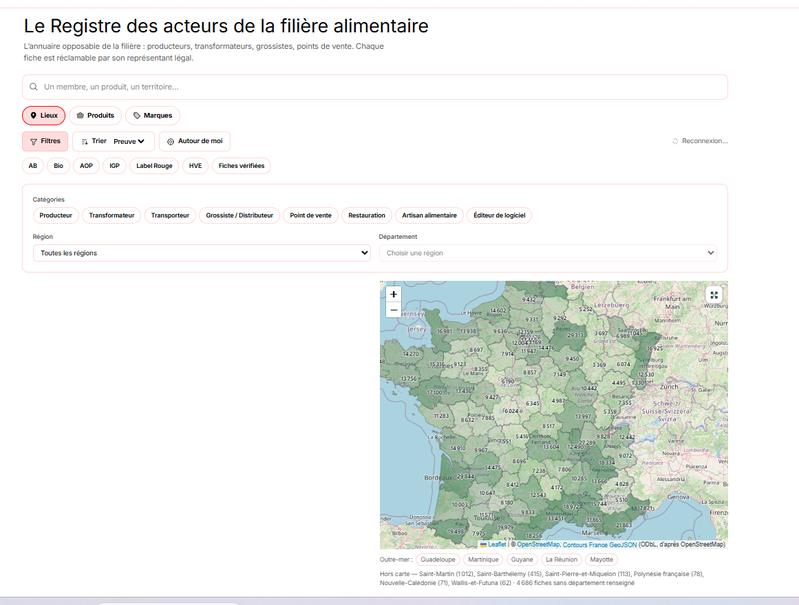The height and width of the screenshot is (605, 799).
Task: Open the Marques tab
Action: click(x=152, y=116)
